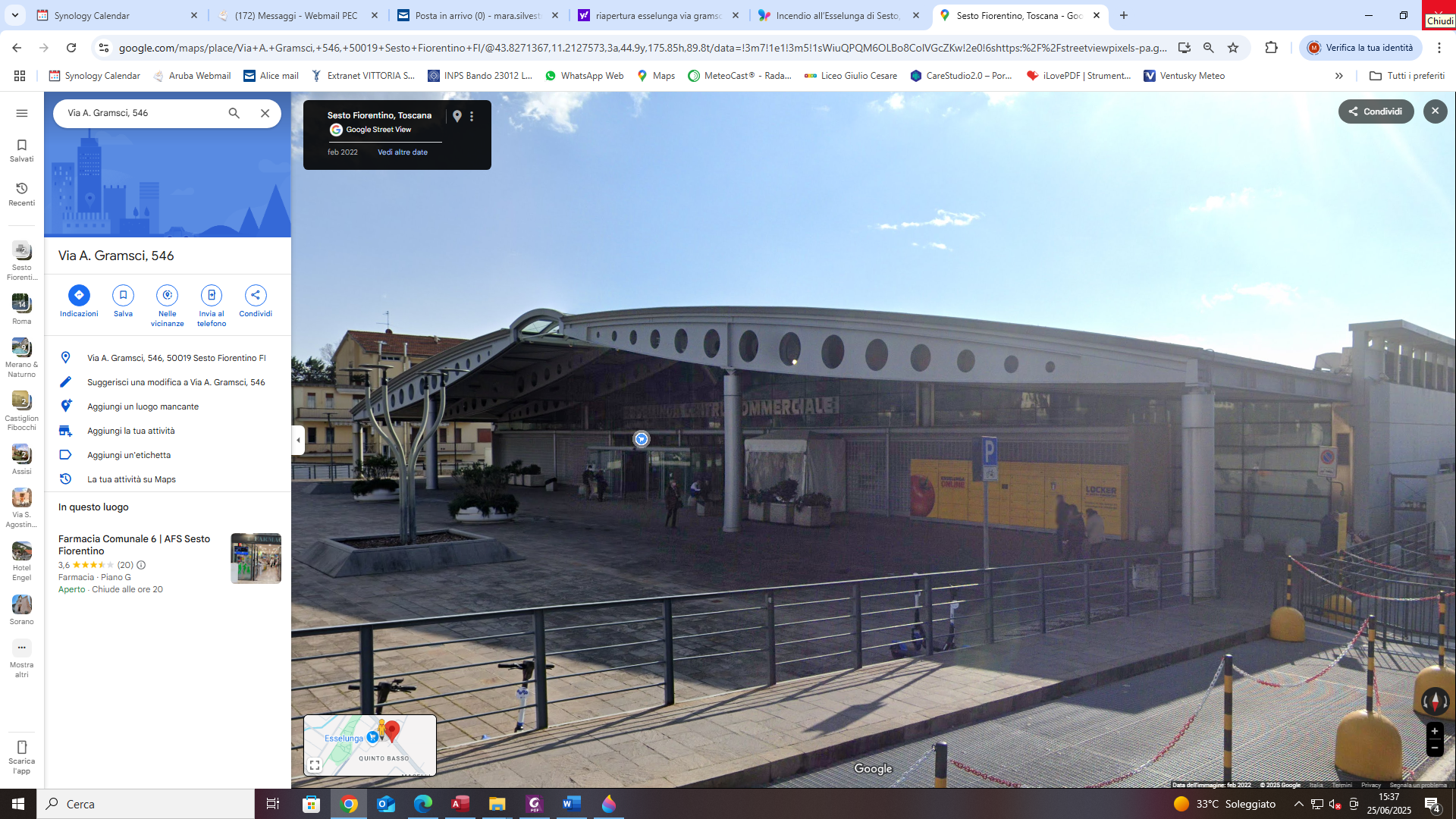
Task: Open Nelle vicinanze nearby search
Action: click(x=167, y=295)
